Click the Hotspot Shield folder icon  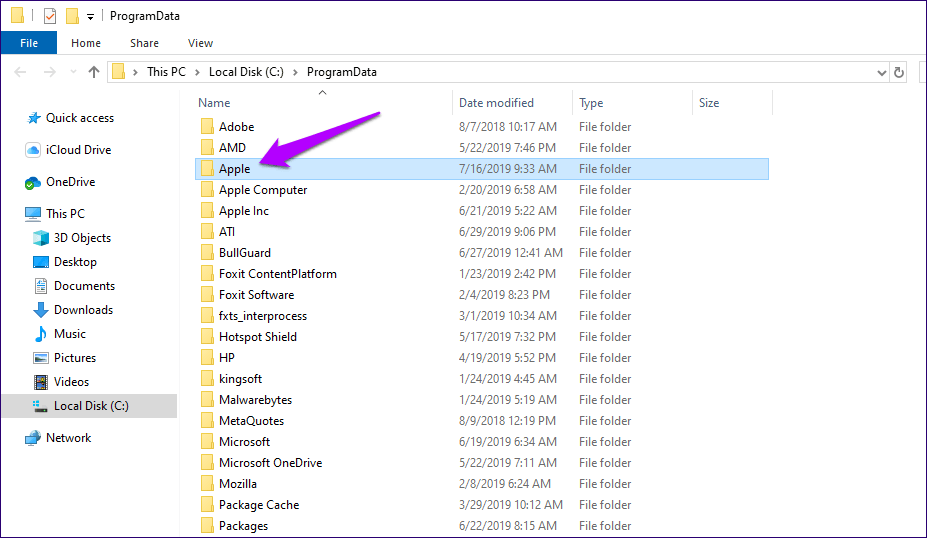tap(207, 337)
